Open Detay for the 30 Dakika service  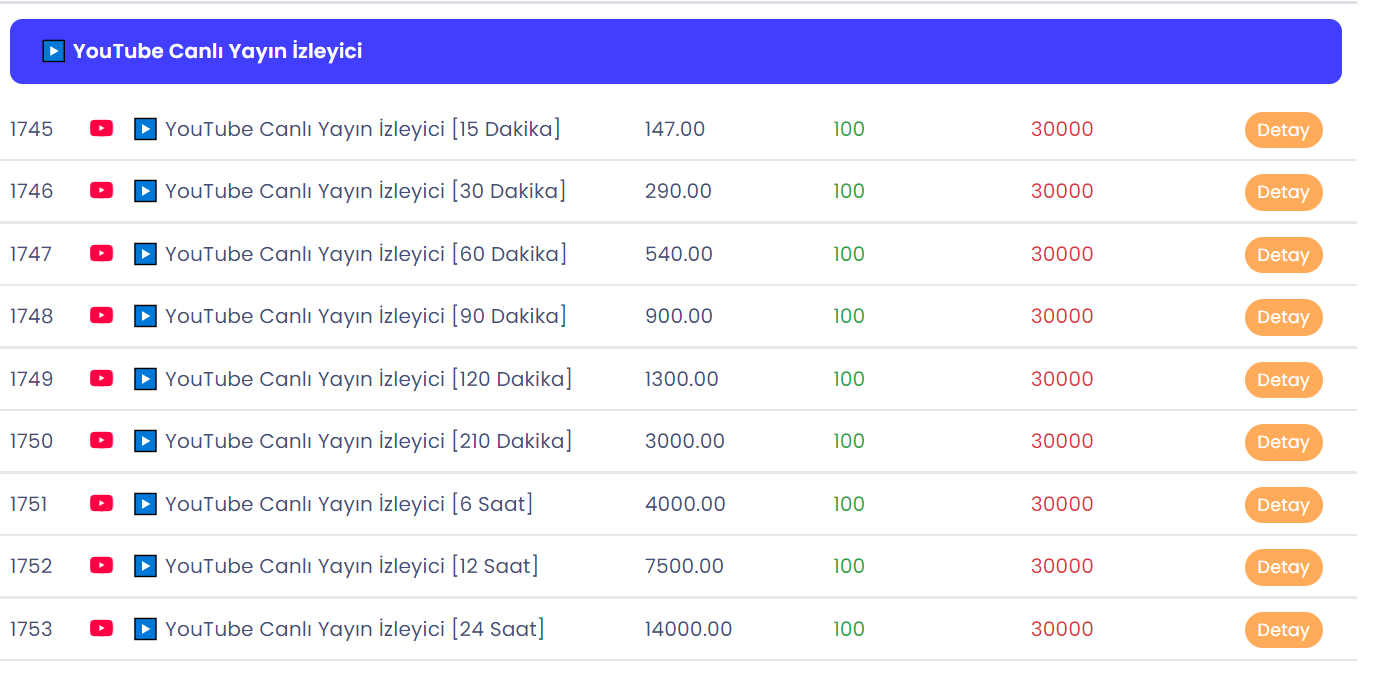(1283, 192)
